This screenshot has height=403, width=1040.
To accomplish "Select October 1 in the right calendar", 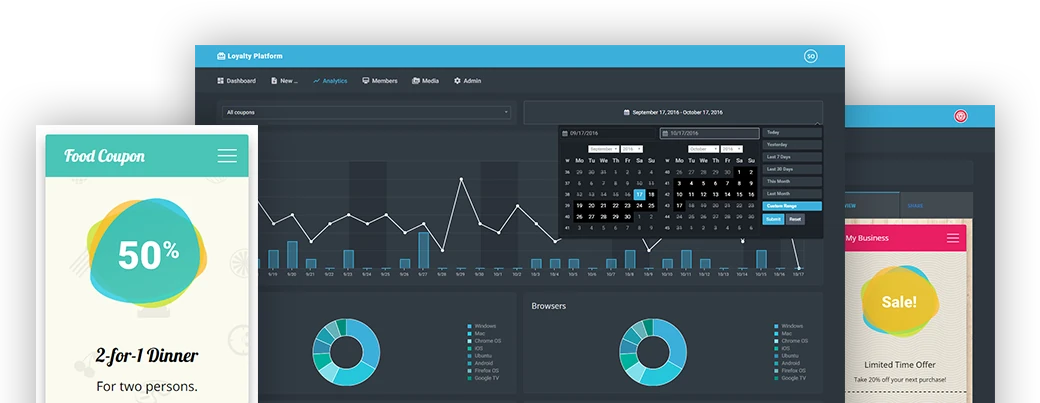I will pyautogui.click(x=739, y=172).
